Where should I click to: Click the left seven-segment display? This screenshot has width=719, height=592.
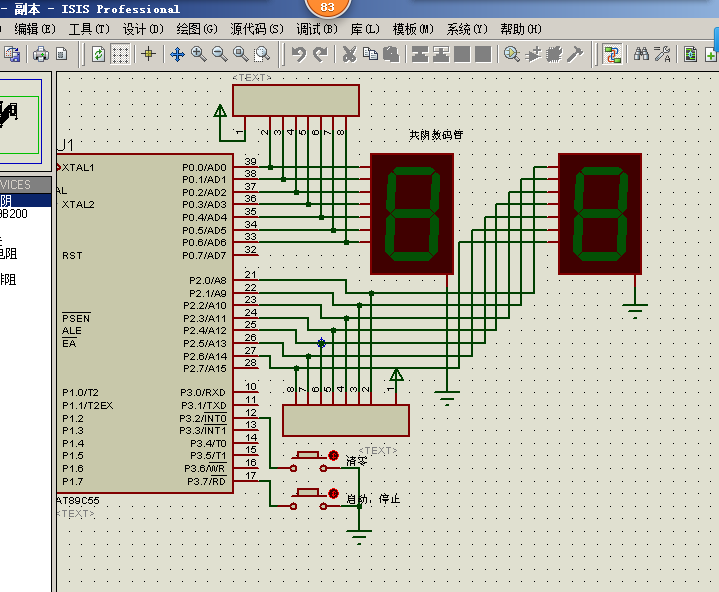click(x=412, y=214)
